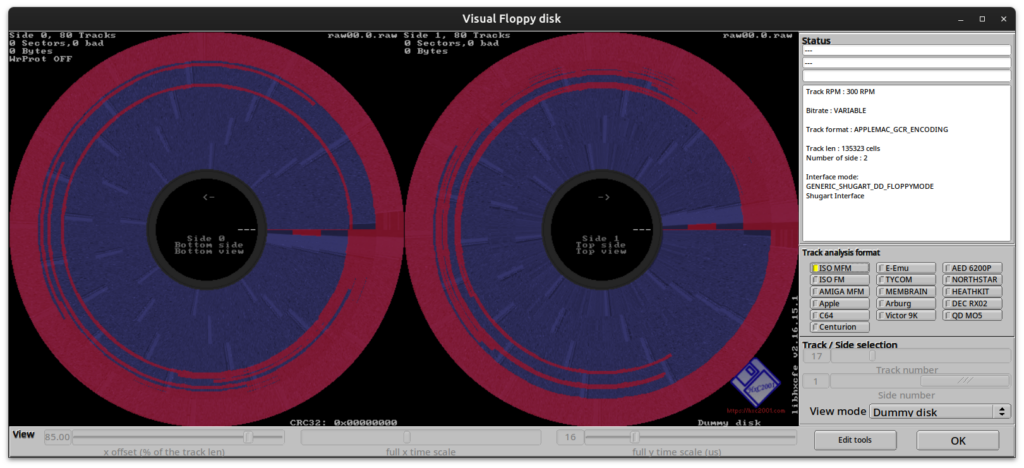Viewport: 1024px width, 468px height.
Task: Click the hxc2001.com link
Action: 754,411
